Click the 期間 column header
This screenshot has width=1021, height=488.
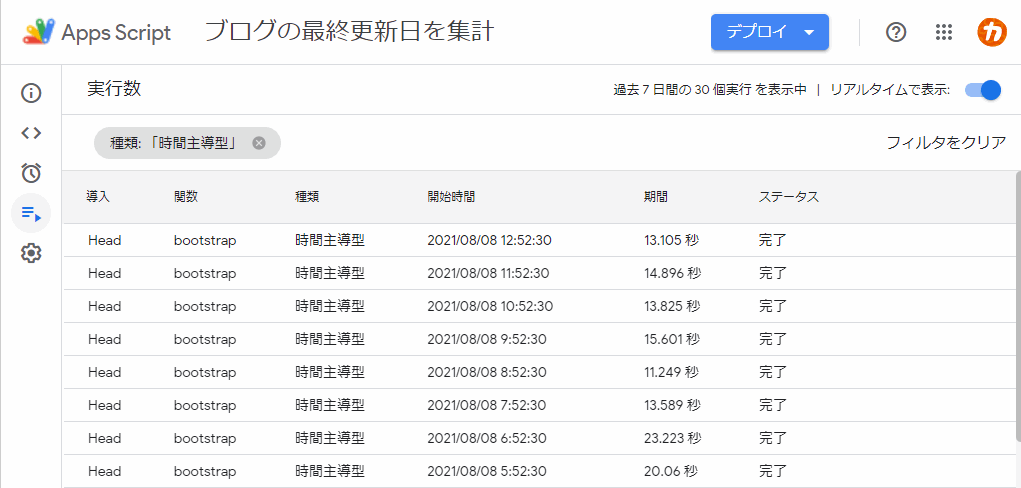(x=656, y=197)
